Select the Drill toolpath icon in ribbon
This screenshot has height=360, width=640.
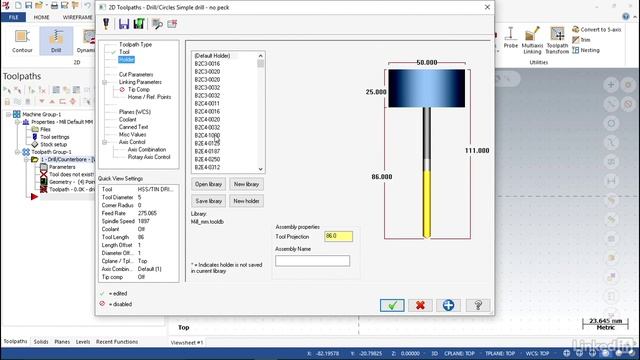(x=56, y=41)
